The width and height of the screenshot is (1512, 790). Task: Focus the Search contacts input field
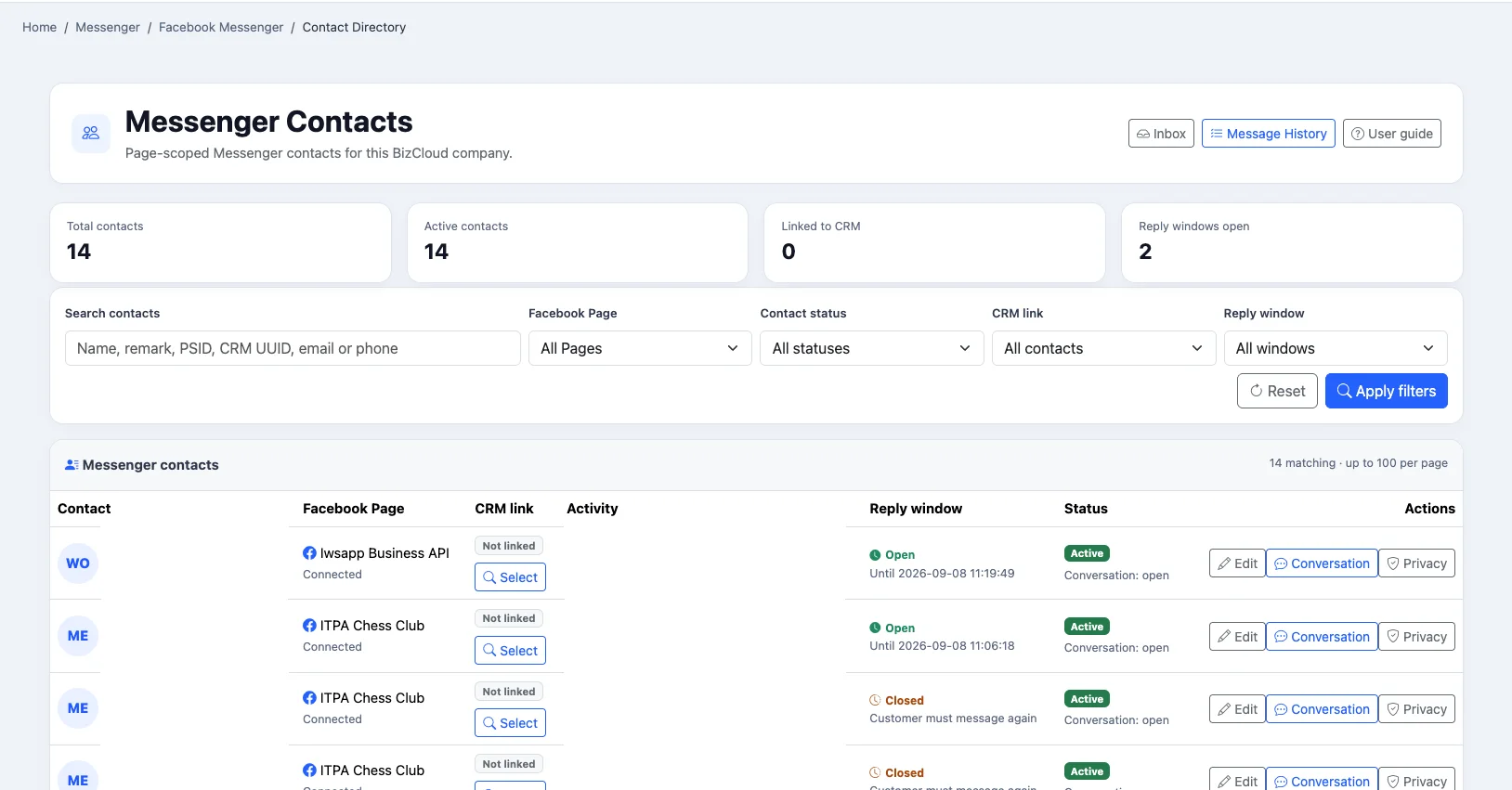coord(293,348)
